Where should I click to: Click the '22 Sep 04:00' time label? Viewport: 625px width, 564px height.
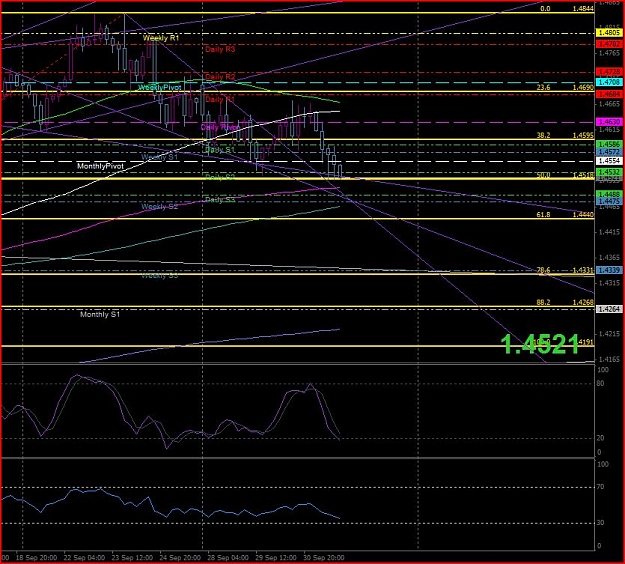pos(84,558)
